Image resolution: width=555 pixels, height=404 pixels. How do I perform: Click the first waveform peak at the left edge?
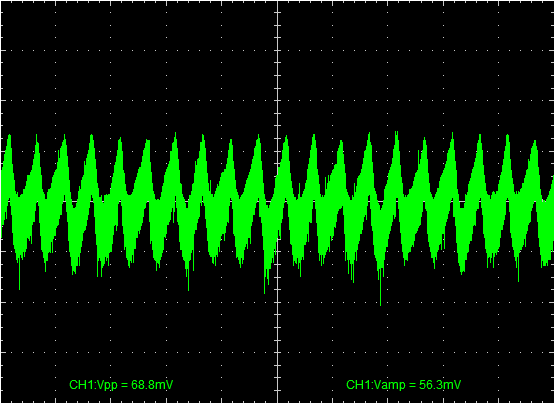click(x=9, y=137)
